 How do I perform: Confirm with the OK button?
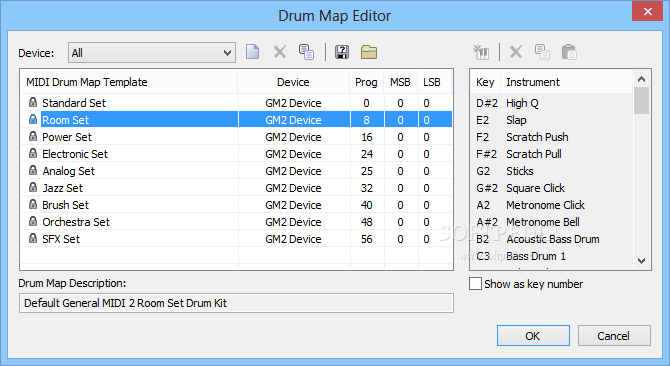533,336
